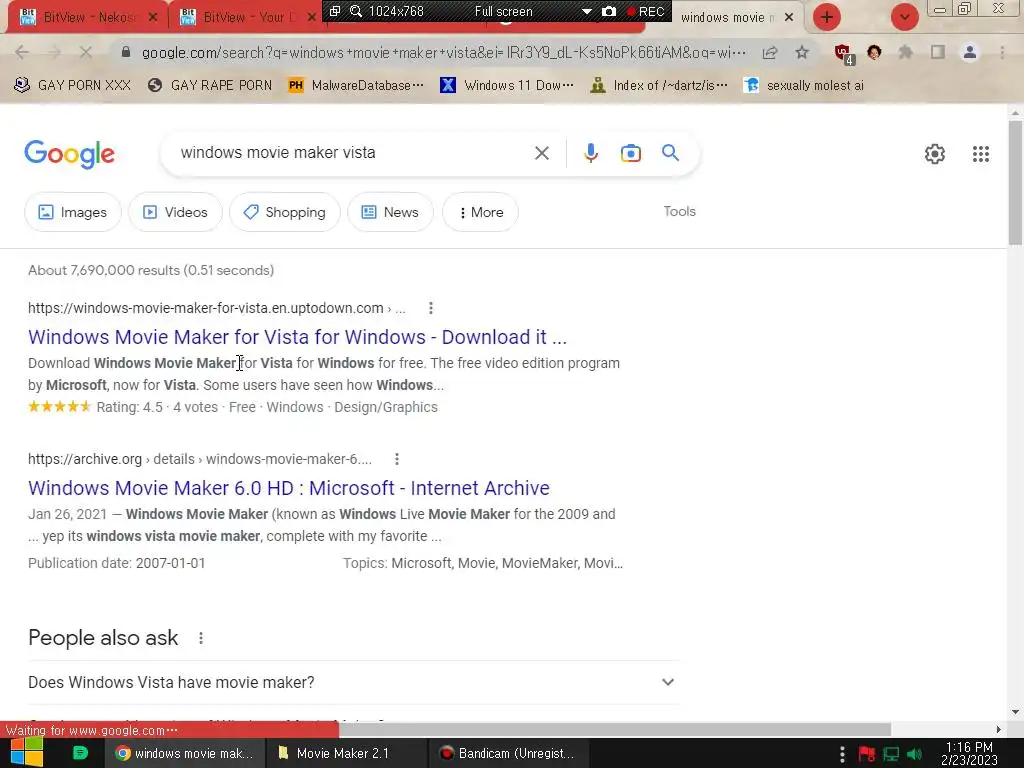This screenshot has height=768, width=1024.
Task: Bookmark page with star icon
Action: (x=802, y=52)
